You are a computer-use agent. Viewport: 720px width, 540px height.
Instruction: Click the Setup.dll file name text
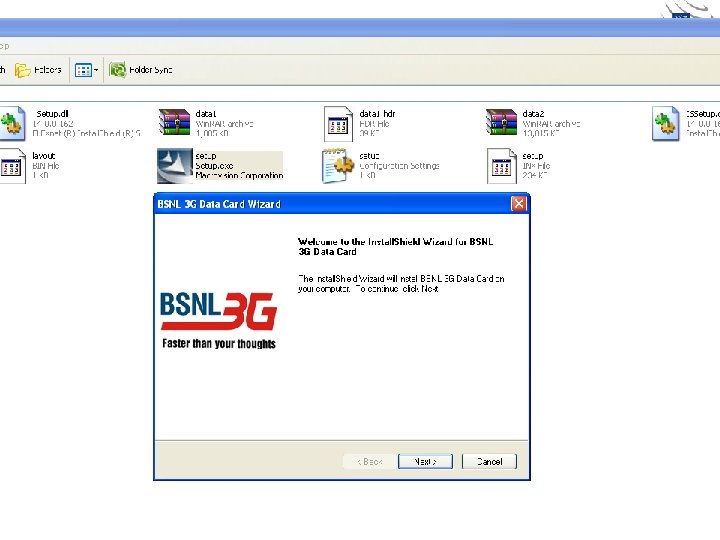coord(52,113)
